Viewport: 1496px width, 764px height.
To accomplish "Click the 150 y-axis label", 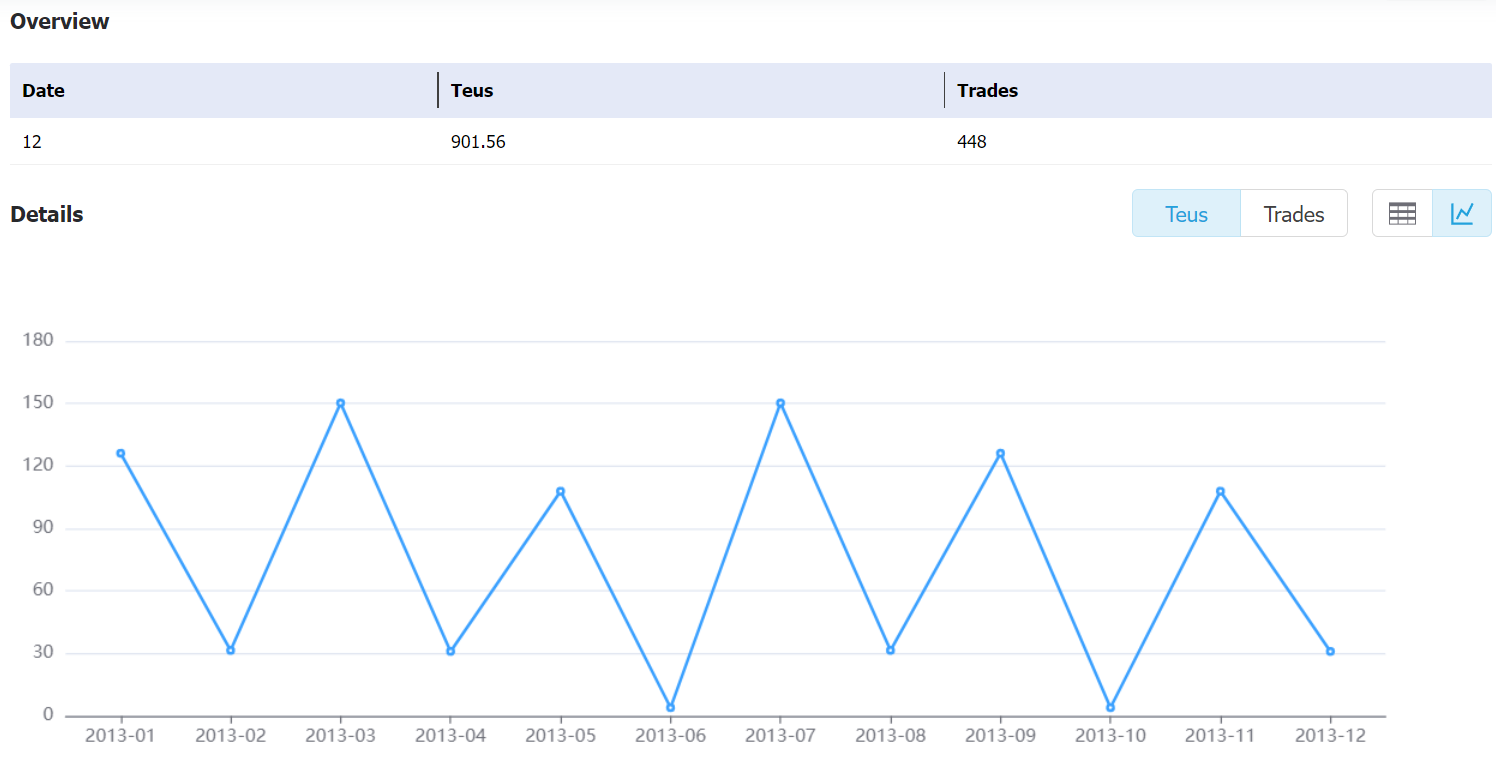I will click(38, 403).
